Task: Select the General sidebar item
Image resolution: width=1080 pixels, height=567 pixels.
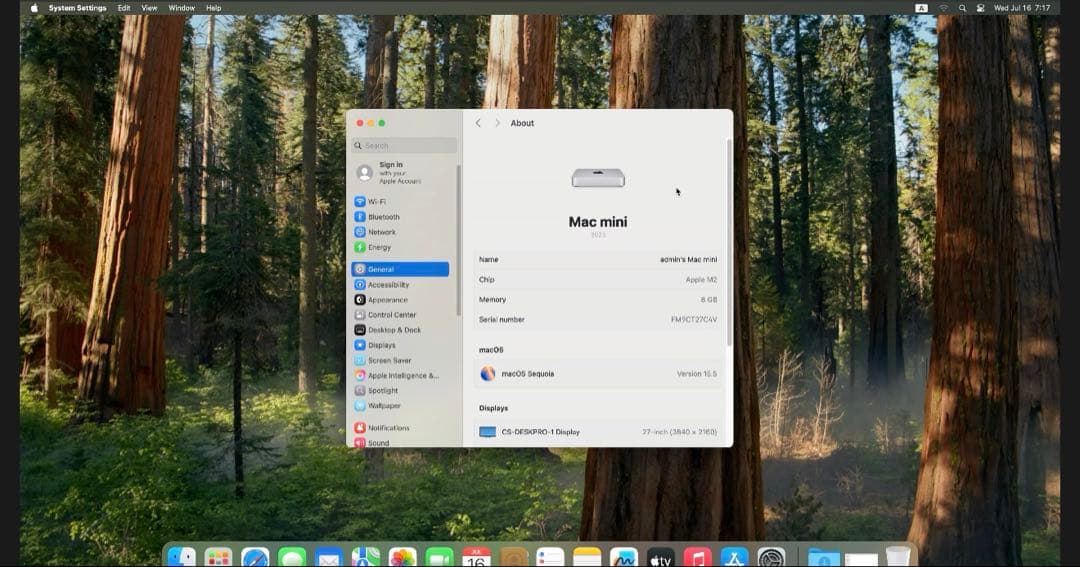Action: tap(400, 269)
